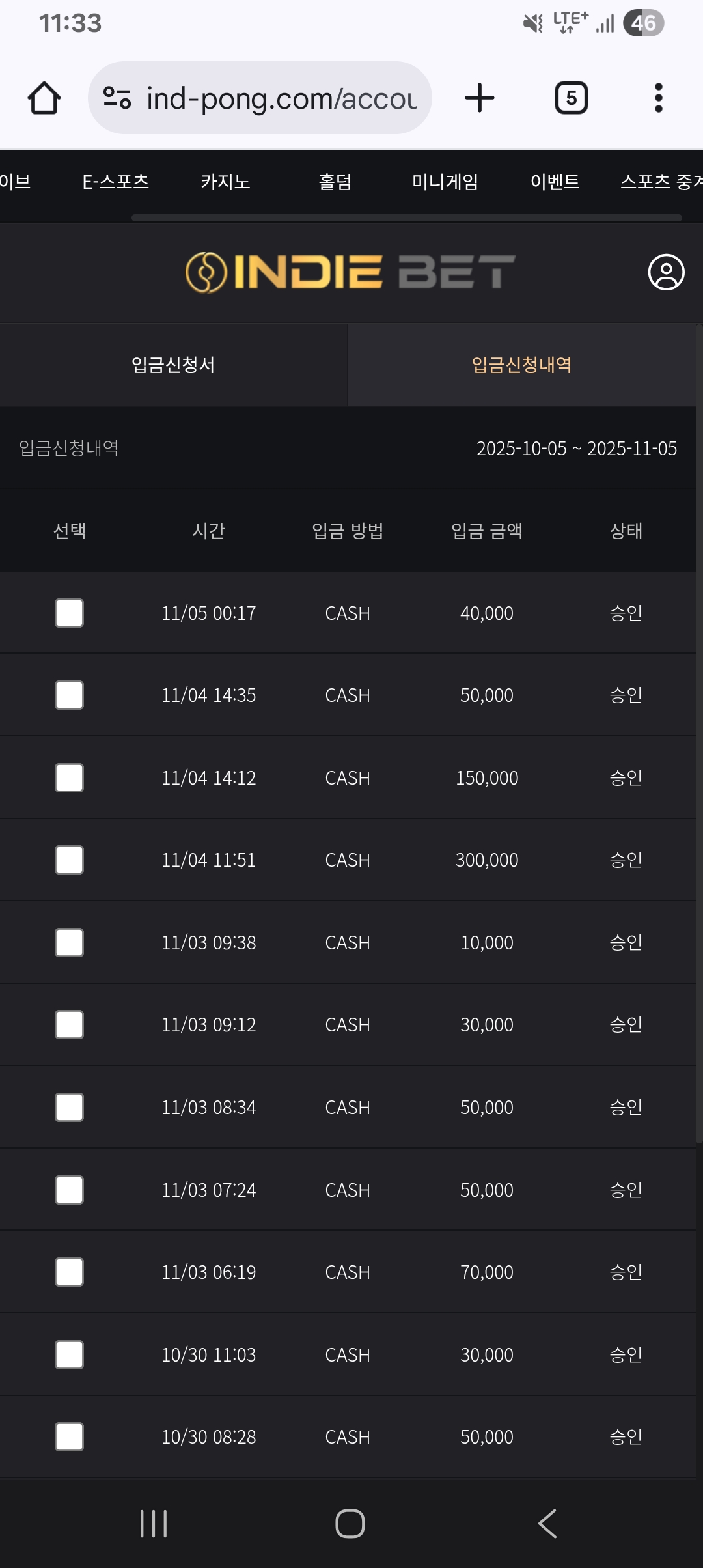Select the 300,000 deposit checkbox
The height and width of the screenshot is (1568, 703).
(x=69, y=860)
